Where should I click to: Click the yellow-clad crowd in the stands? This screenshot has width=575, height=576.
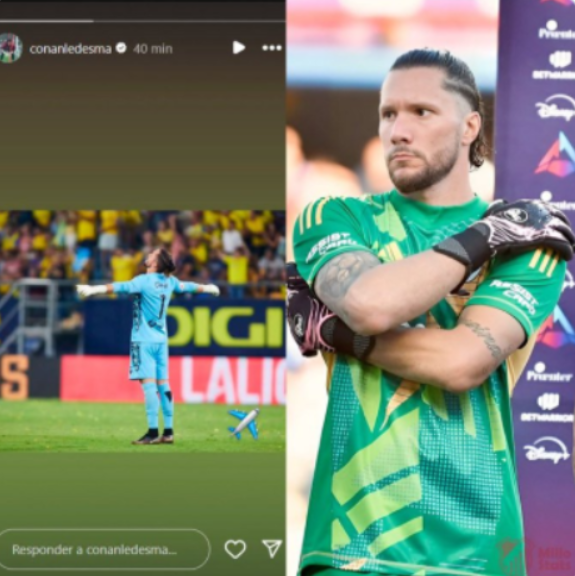(x=142, y=246)
